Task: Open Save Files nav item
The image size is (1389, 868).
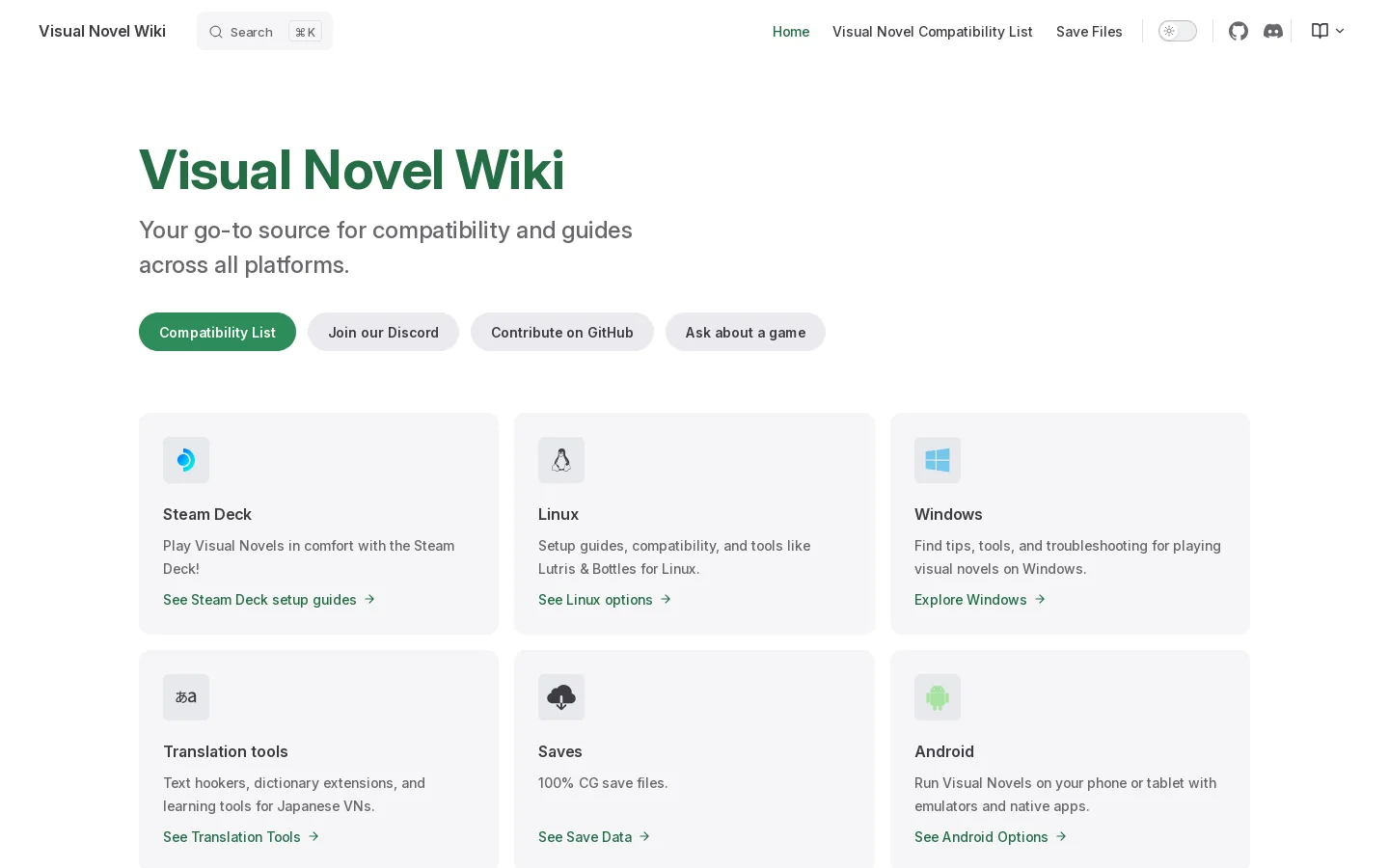Action: 1089,32
